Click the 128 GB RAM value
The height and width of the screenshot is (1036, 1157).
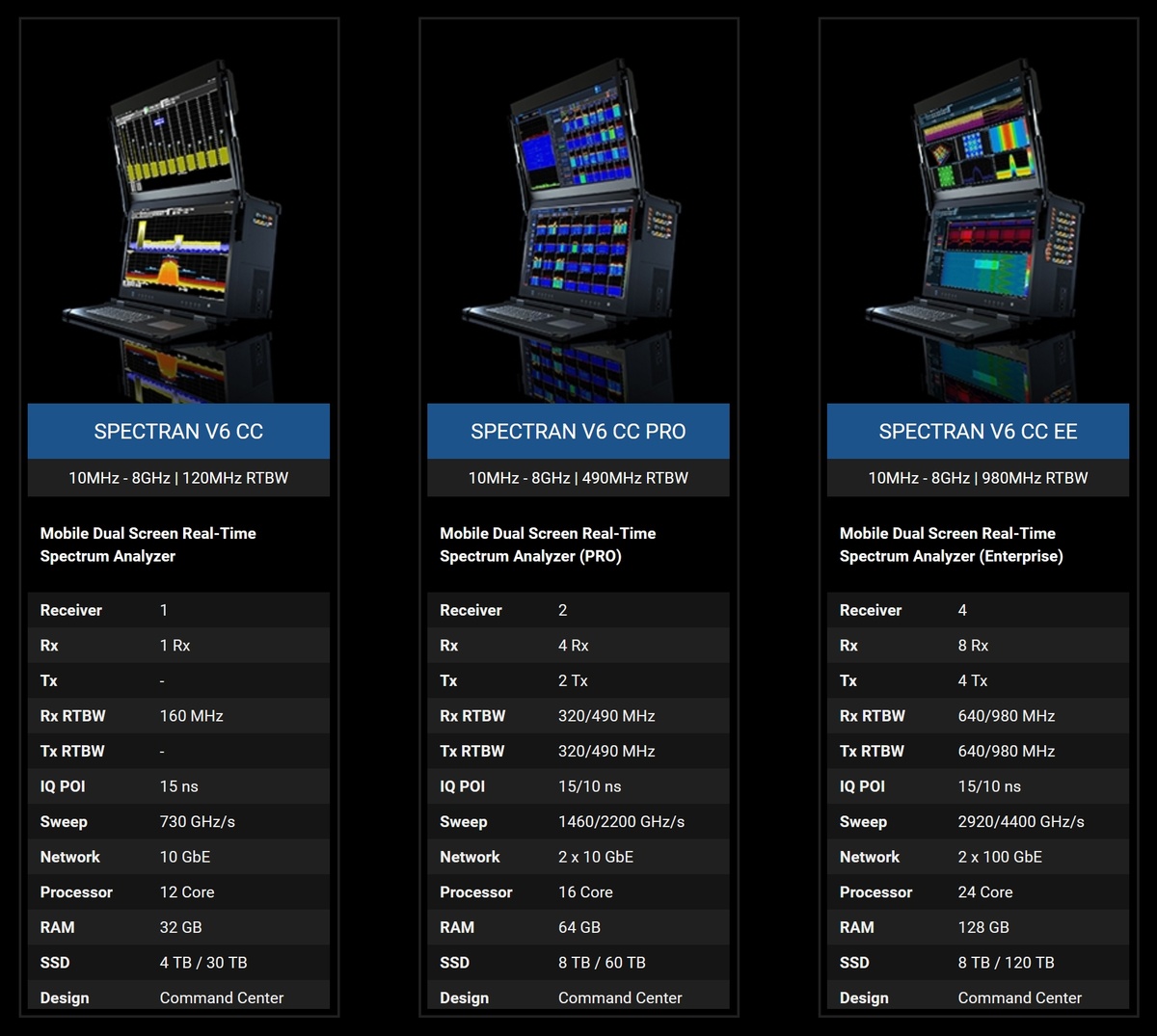tap(983, 927)
